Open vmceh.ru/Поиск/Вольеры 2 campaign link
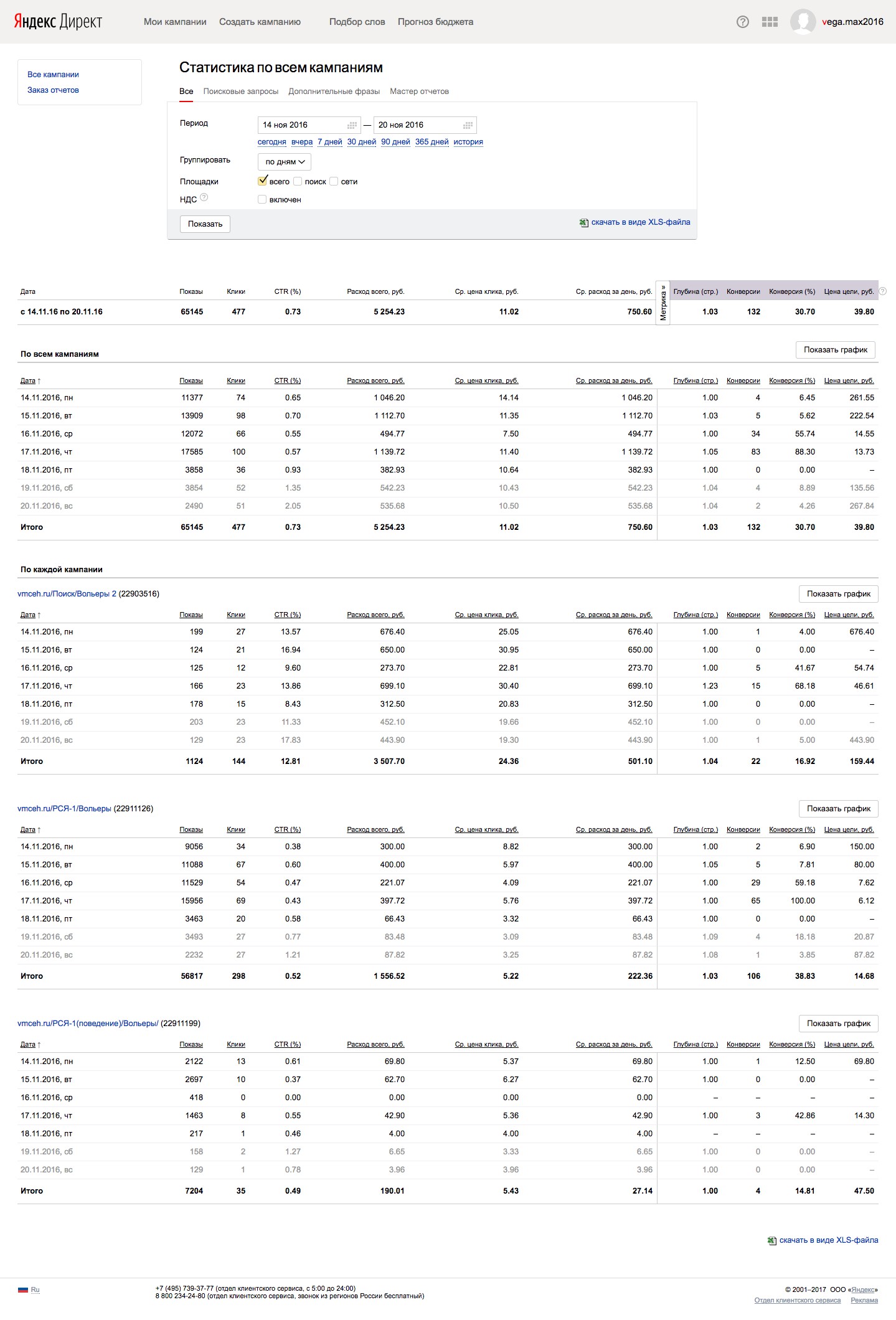The height and width of the screenshot is (1320, 896). point(67,594)
